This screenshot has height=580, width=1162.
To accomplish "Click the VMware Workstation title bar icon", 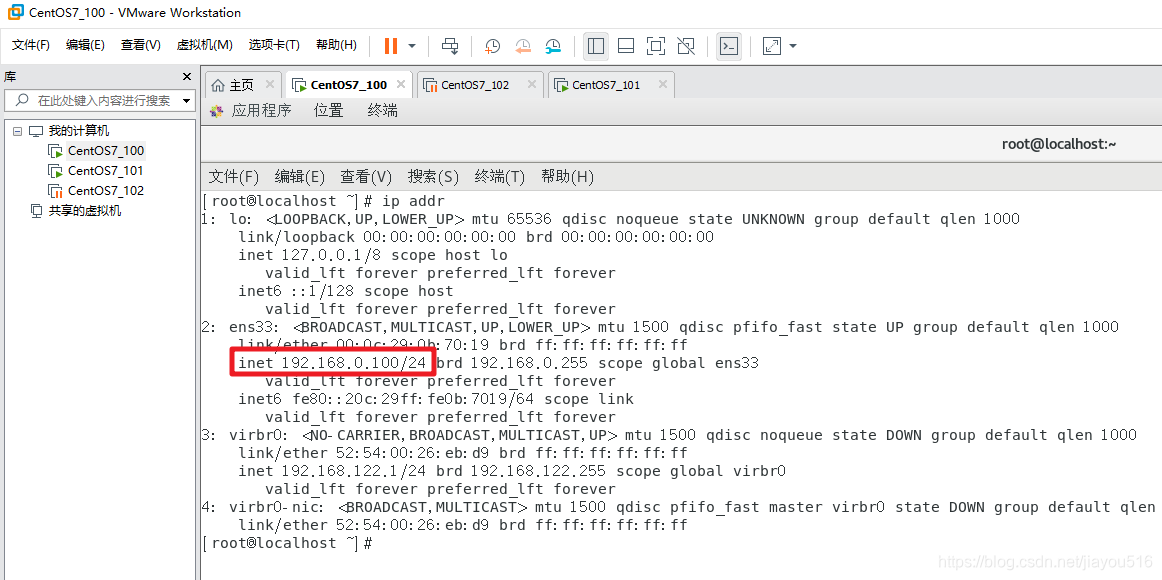I will [x=15, y=13].
